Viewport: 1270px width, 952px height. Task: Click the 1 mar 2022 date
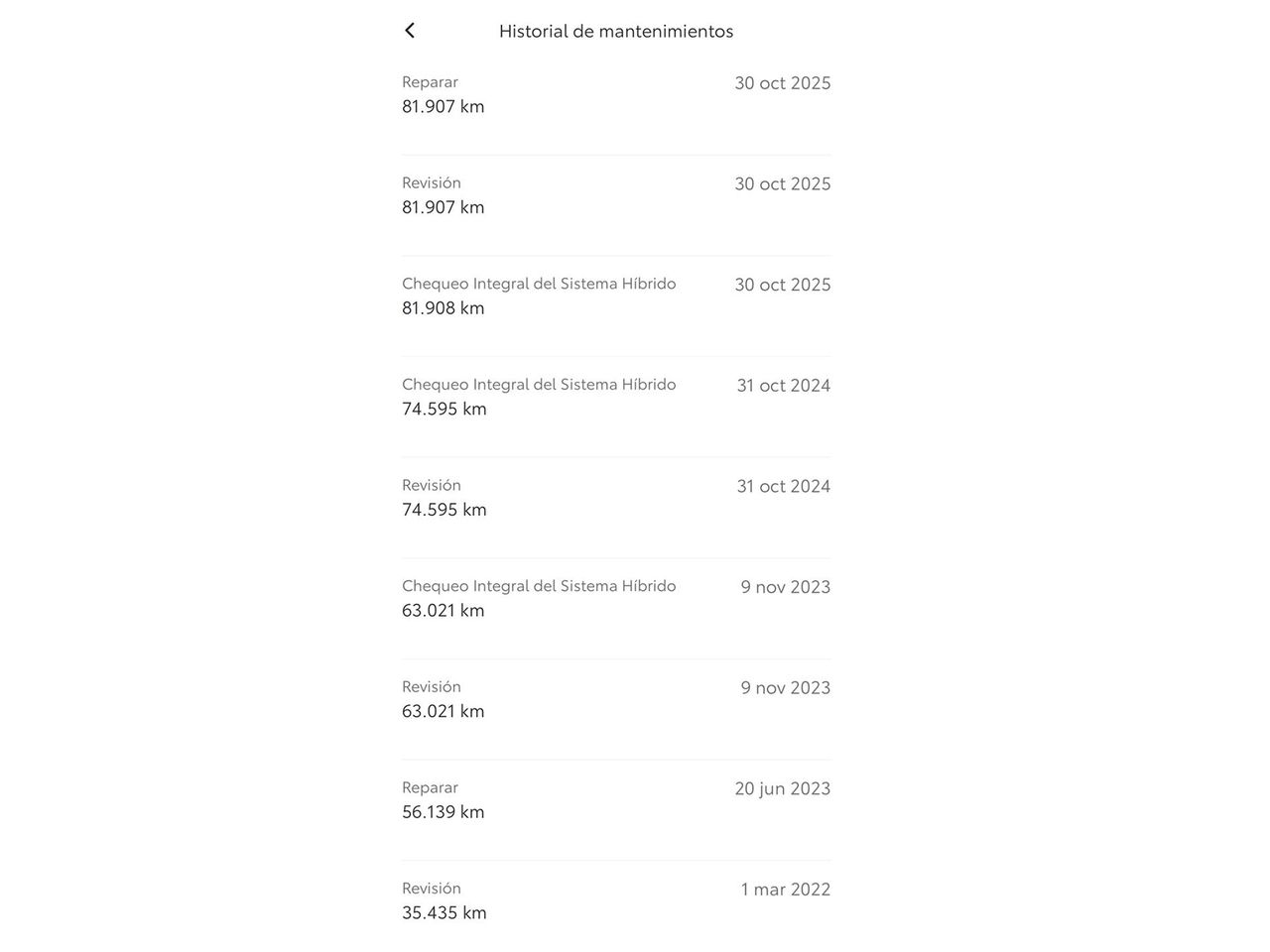coord(785,890)
